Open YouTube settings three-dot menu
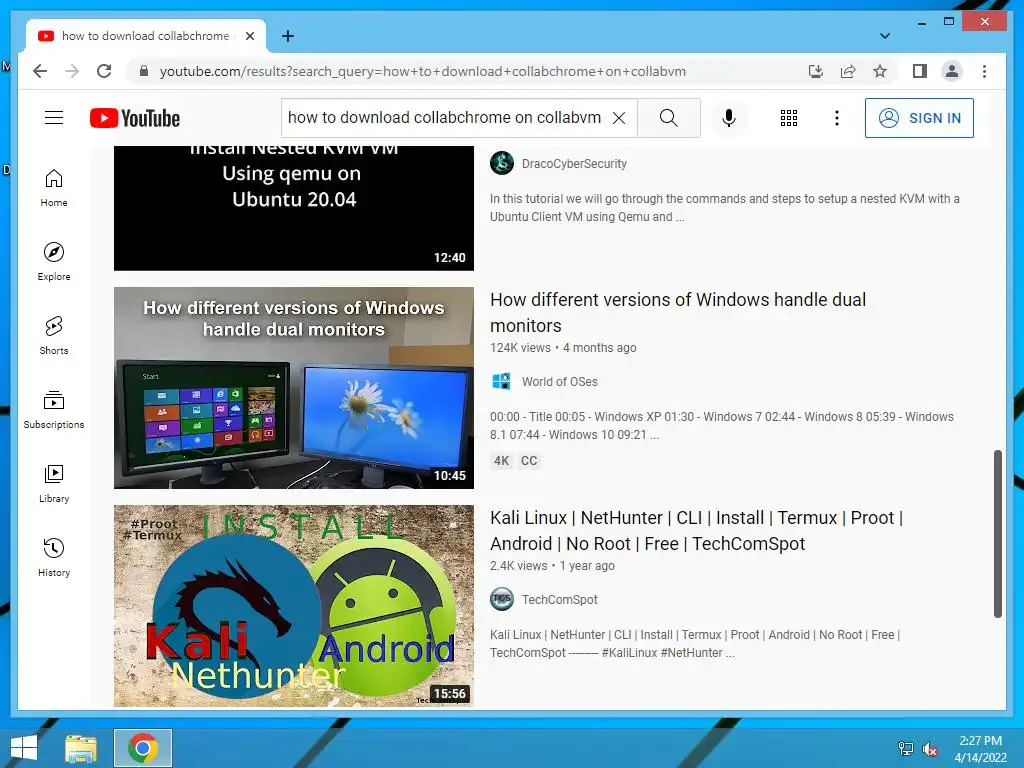 [x=837, y=118]
